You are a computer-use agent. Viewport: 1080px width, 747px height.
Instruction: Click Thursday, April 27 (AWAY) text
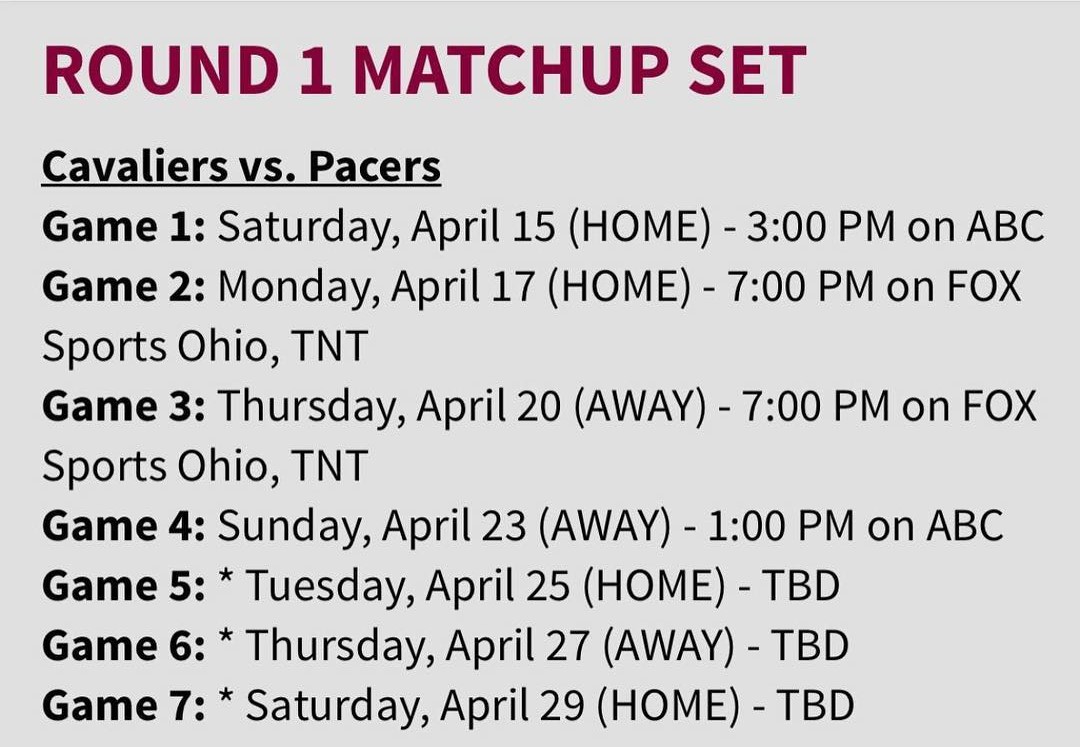[490, 646]
